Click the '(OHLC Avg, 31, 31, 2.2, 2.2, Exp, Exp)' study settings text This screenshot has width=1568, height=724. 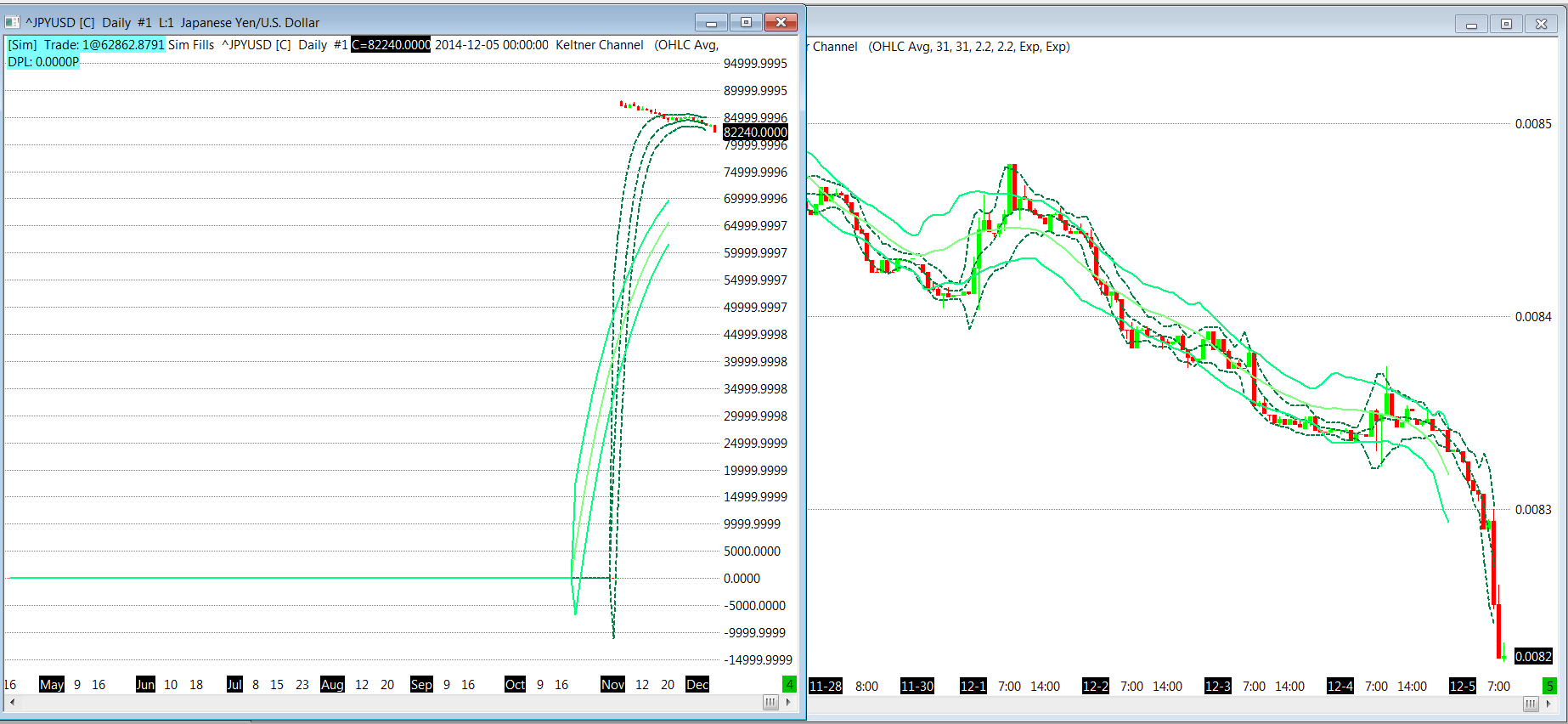(969, 47)
